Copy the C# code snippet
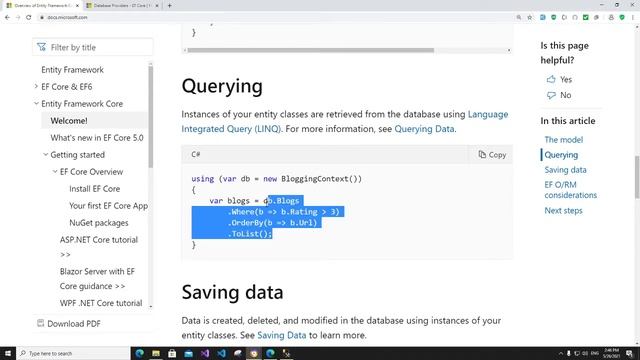The width and height of the screenshot is (640, 360). (492, 155)
